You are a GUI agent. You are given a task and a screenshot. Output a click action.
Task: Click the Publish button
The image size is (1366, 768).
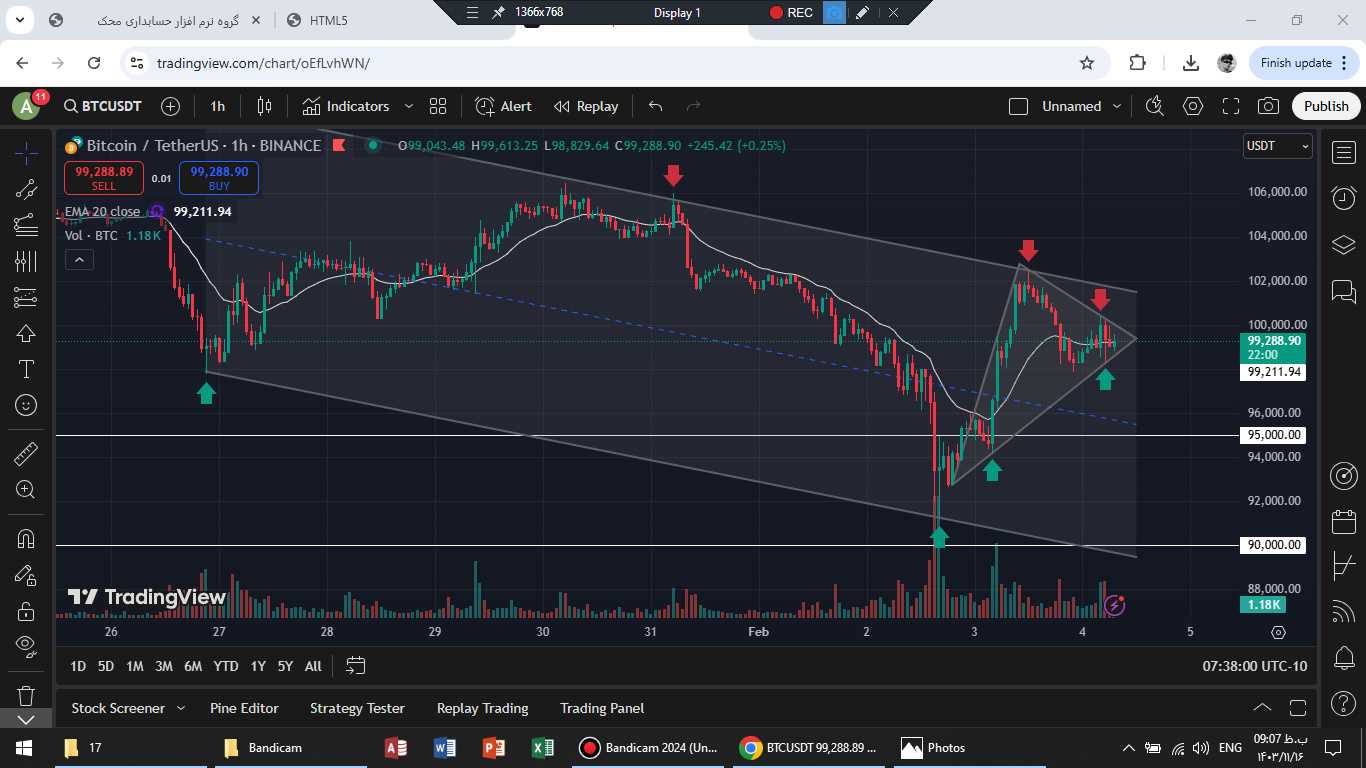coord(1326,106)
